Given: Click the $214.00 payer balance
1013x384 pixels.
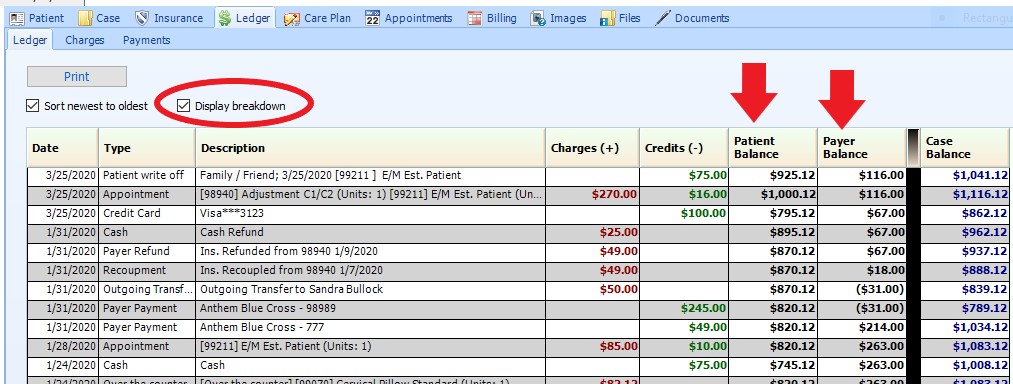Looking at the screenshot, I should [x=881, y=327].
